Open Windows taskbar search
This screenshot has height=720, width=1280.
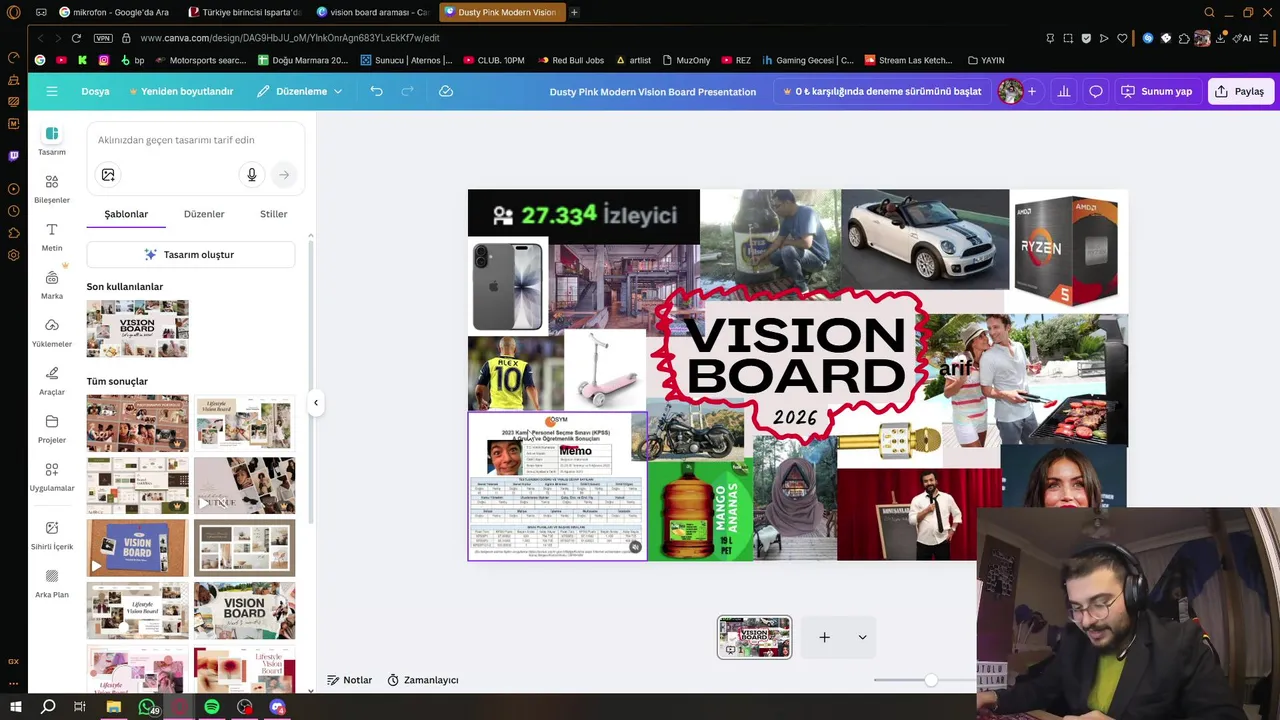point(48,707)
